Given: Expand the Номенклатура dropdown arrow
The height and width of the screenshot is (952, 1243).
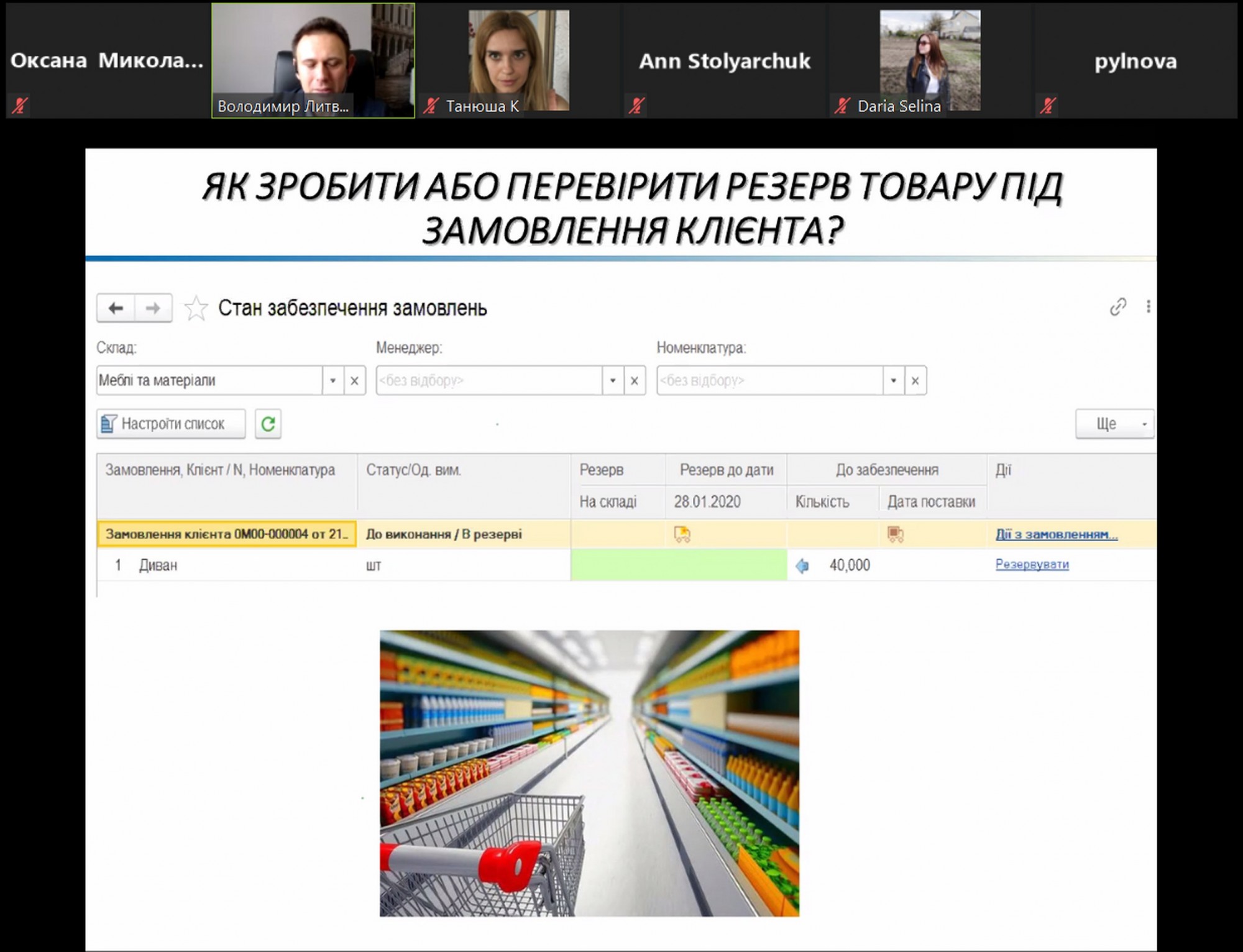Looking at the screenshot, I should pyautogui.click(x=894, y=380).
